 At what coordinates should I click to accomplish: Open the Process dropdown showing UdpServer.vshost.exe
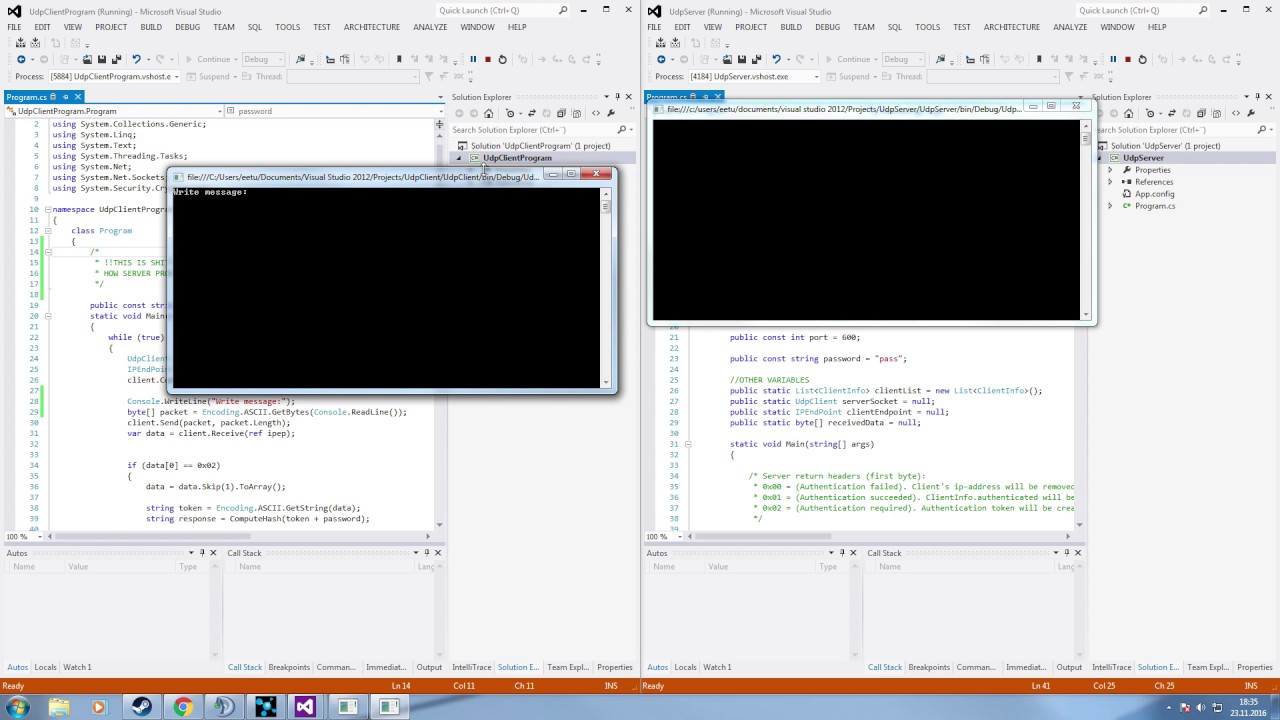[816, 76]
